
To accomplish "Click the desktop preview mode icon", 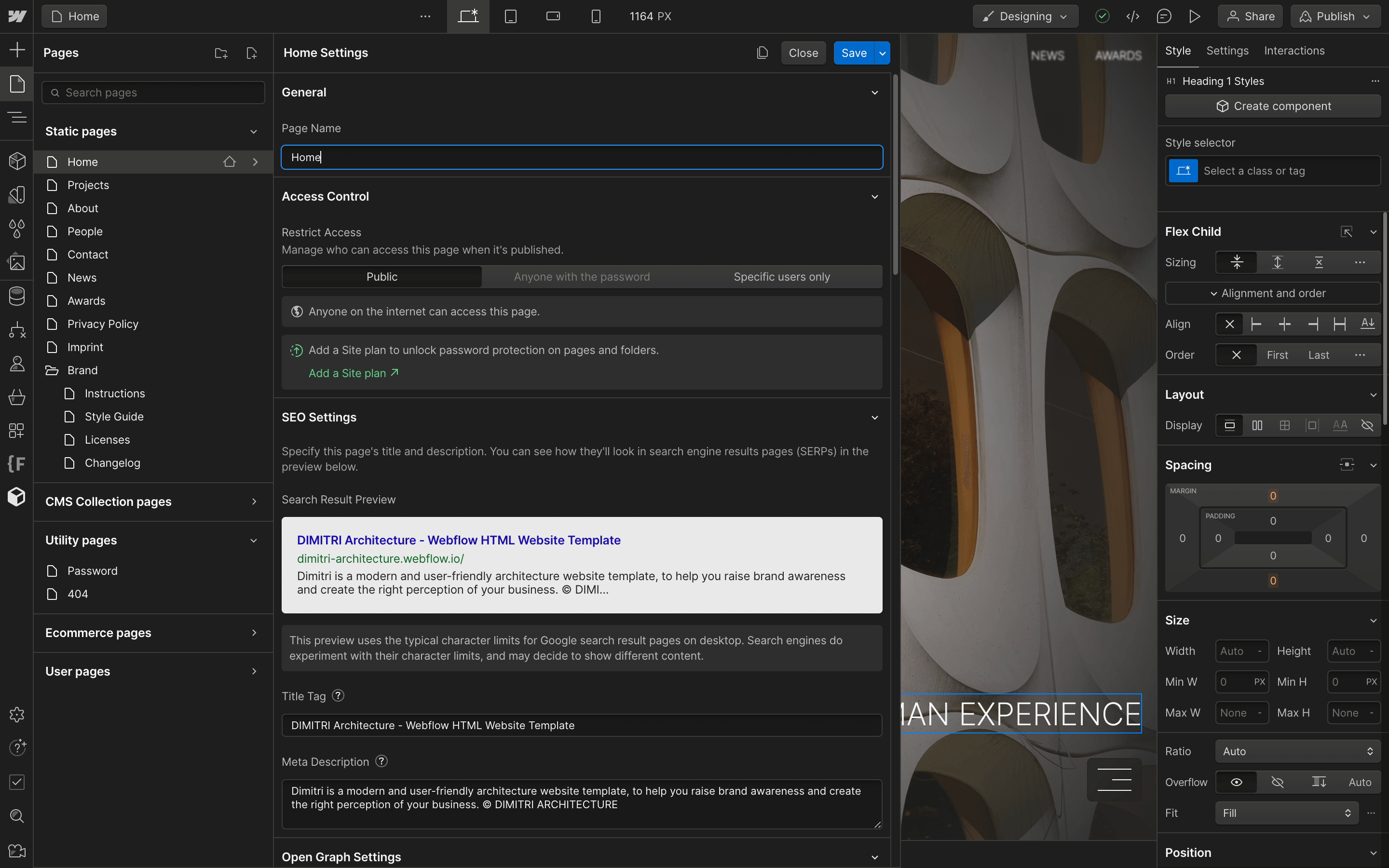I will (468, 16).
